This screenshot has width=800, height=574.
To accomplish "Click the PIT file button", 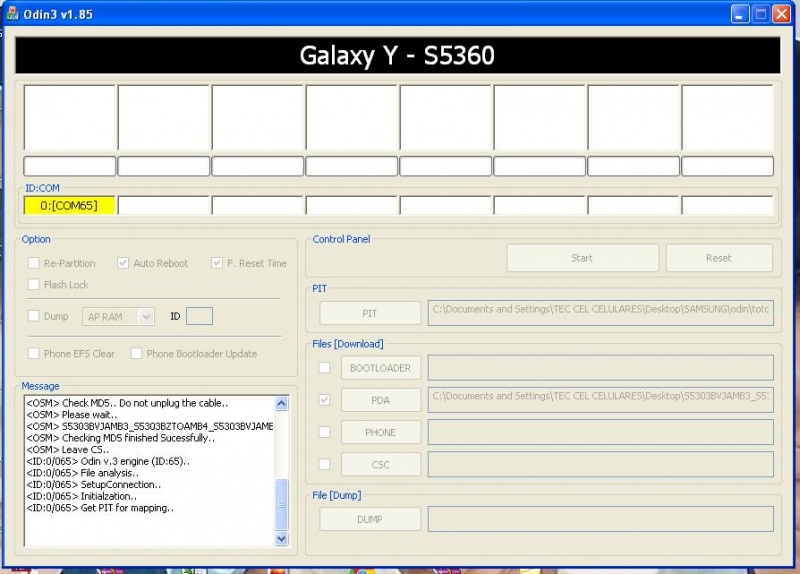I will [x=370, y=313].
